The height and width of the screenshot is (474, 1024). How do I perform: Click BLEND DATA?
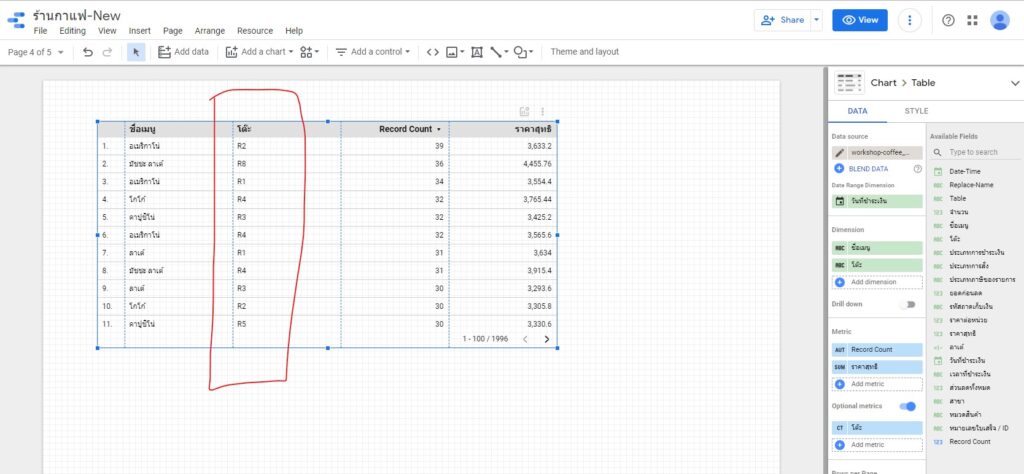pos(869,168)
